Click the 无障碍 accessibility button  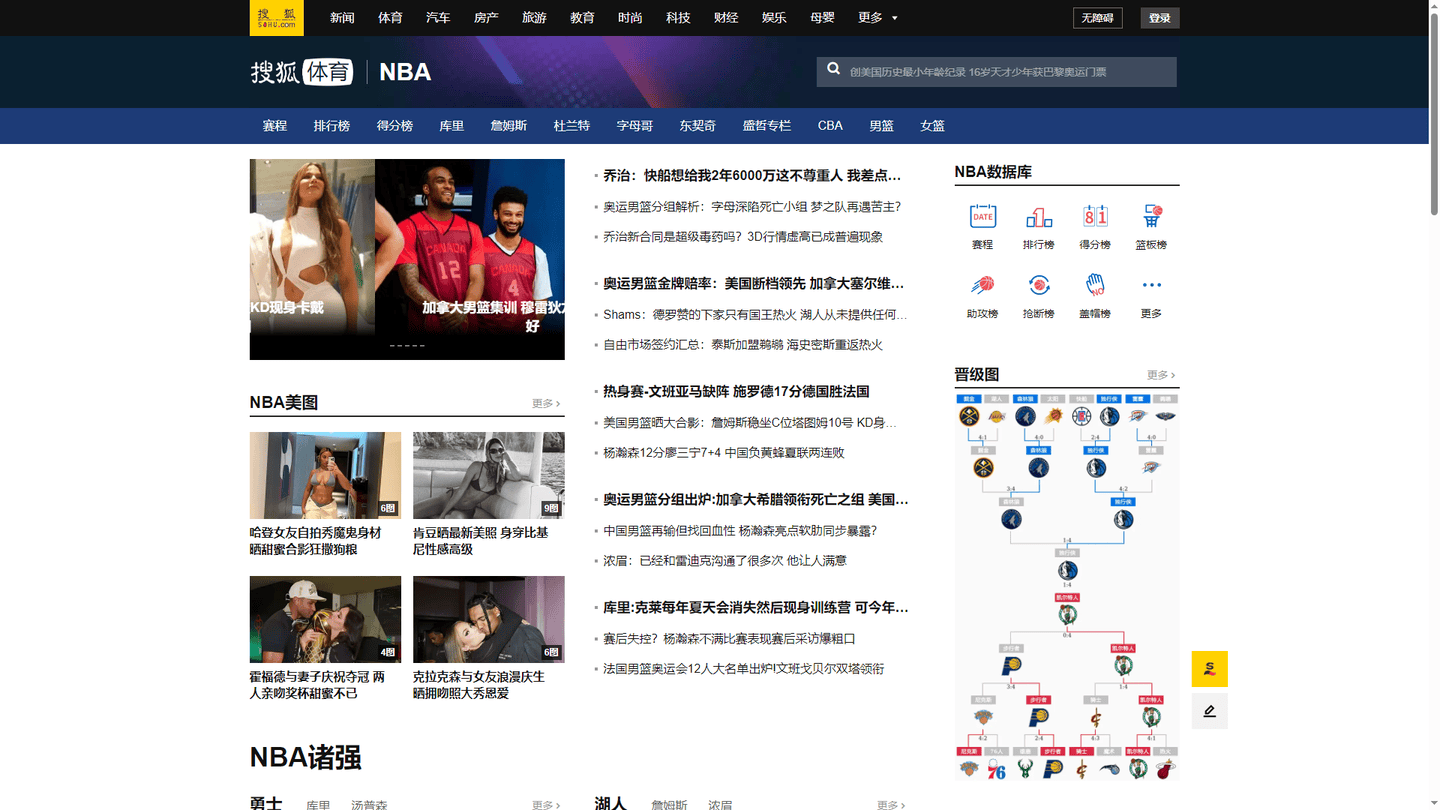[1097, 18]
